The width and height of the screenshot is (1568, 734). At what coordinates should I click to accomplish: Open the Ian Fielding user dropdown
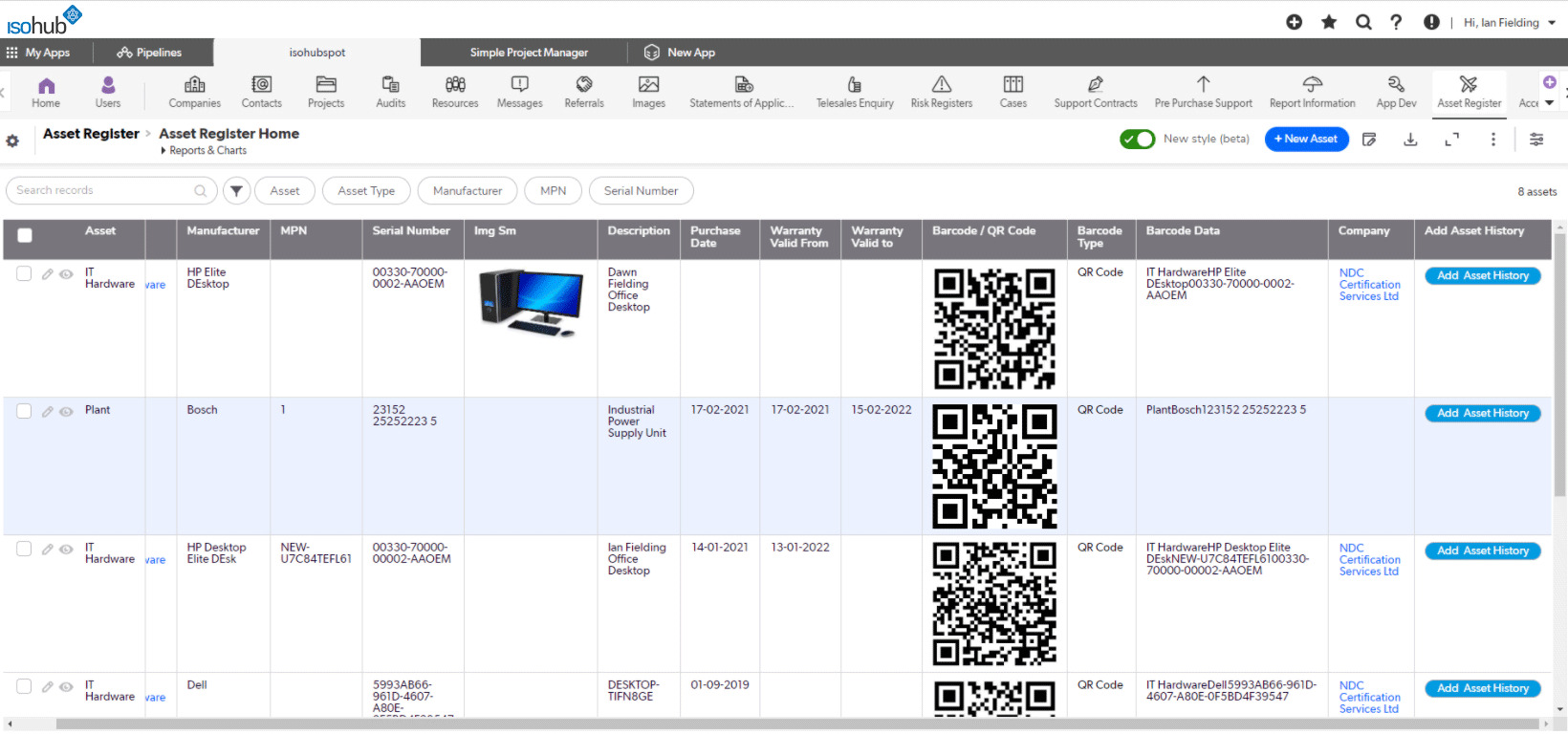(1510, 22)
